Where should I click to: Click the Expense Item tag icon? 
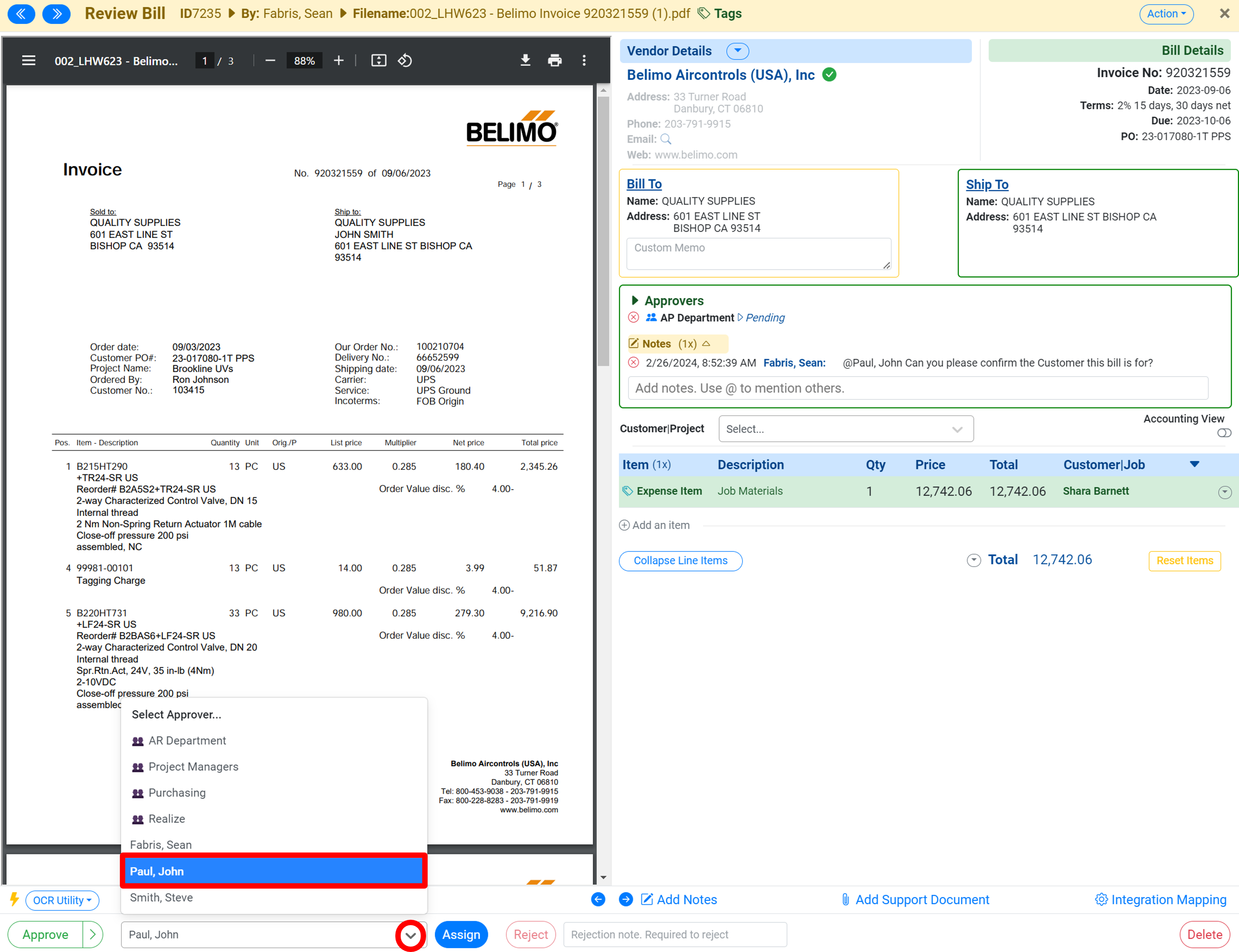[627, 491]
